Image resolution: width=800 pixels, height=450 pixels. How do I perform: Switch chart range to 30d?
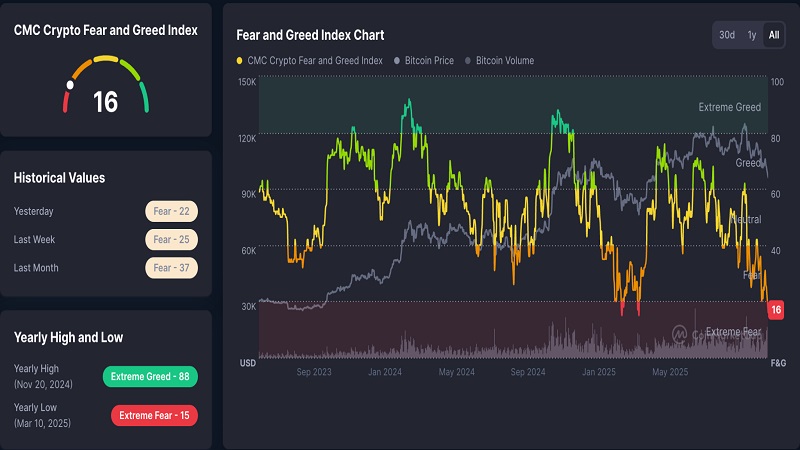pos(727,35)
